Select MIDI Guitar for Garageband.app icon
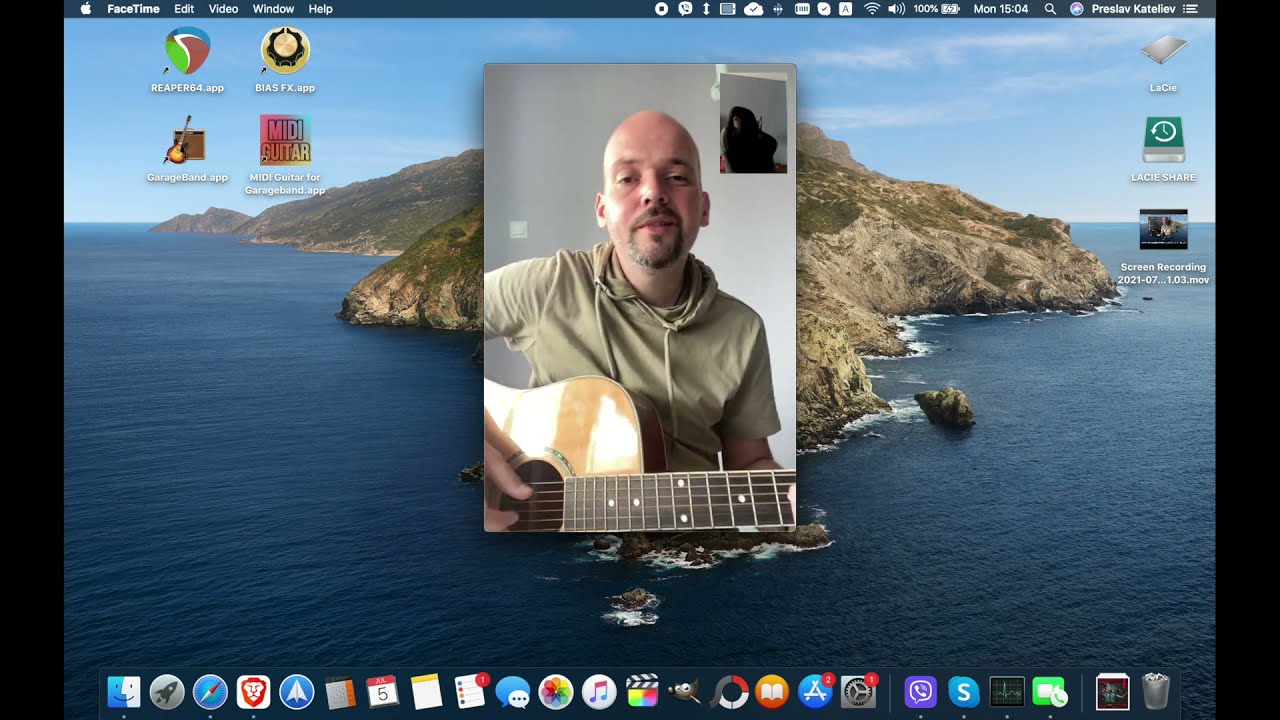 coord(285,140)
